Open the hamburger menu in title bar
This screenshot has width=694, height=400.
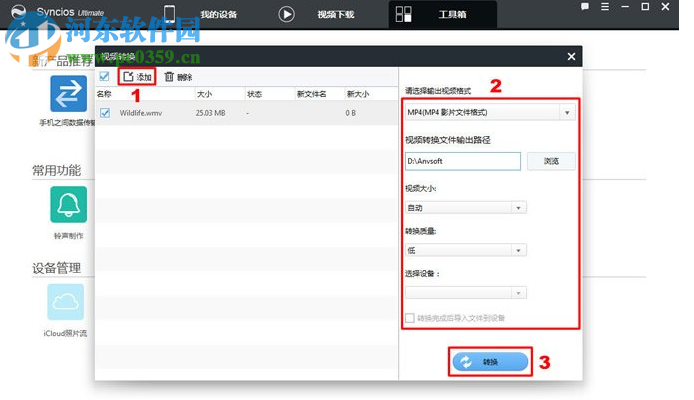[x=605, y=7]
